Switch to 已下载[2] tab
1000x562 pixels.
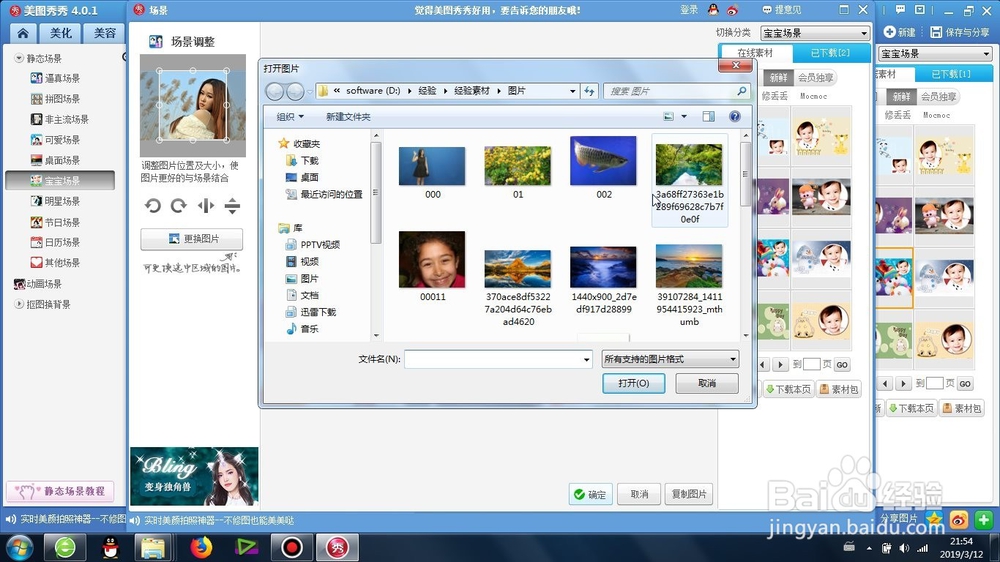click(x=829, y=53)
